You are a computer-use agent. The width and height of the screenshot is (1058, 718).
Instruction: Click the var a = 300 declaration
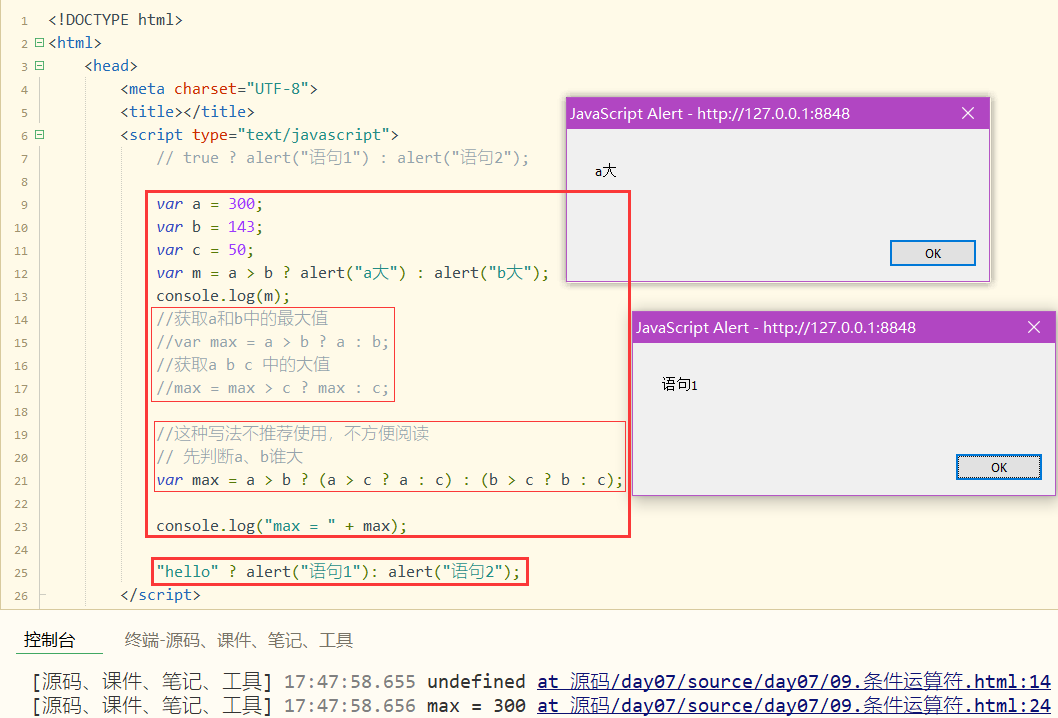point(210,203)
